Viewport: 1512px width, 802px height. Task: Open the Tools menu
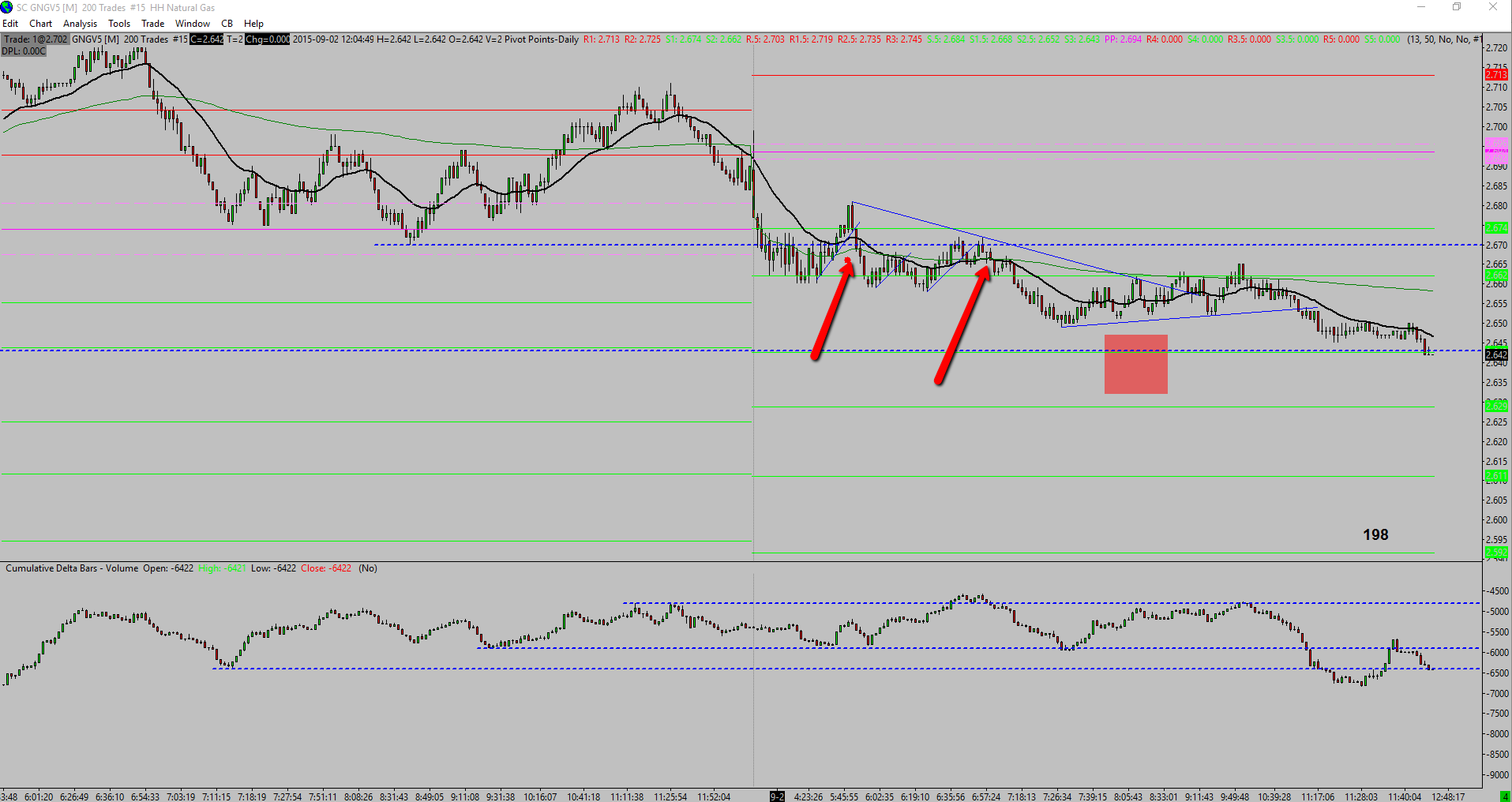click(119, 24)
